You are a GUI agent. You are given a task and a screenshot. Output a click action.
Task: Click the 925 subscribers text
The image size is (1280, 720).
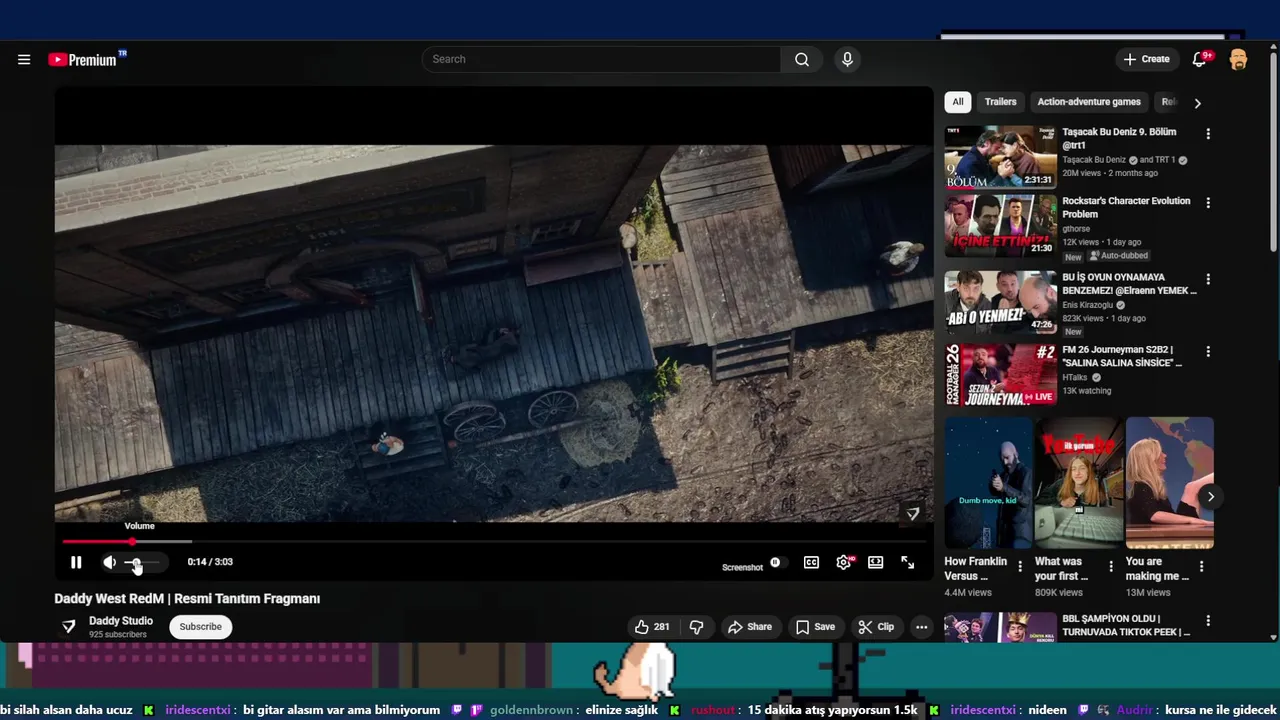[x=118, y=635]
